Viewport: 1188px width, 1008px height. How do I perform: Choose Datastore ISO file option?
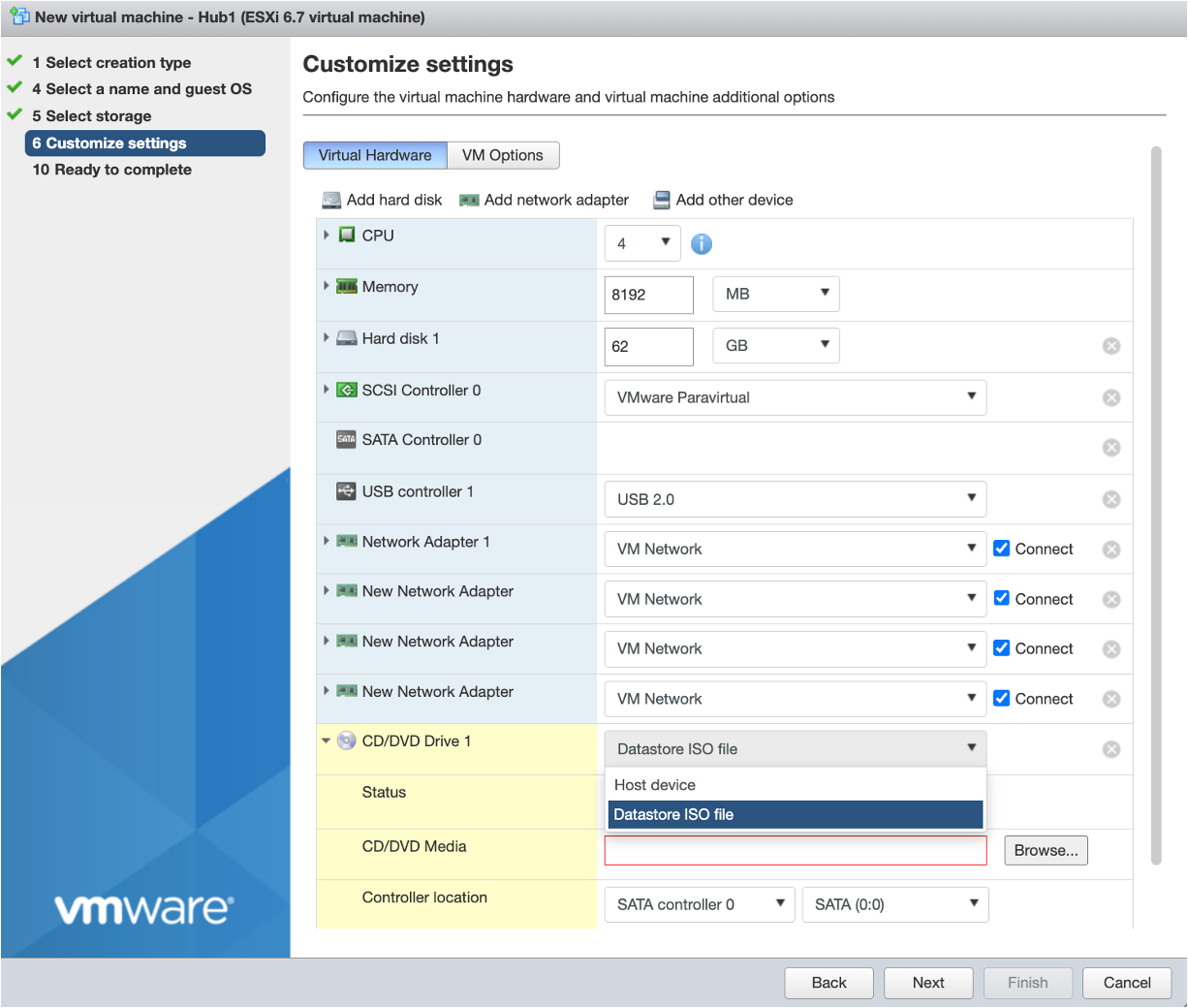click(x=796, y=814)
